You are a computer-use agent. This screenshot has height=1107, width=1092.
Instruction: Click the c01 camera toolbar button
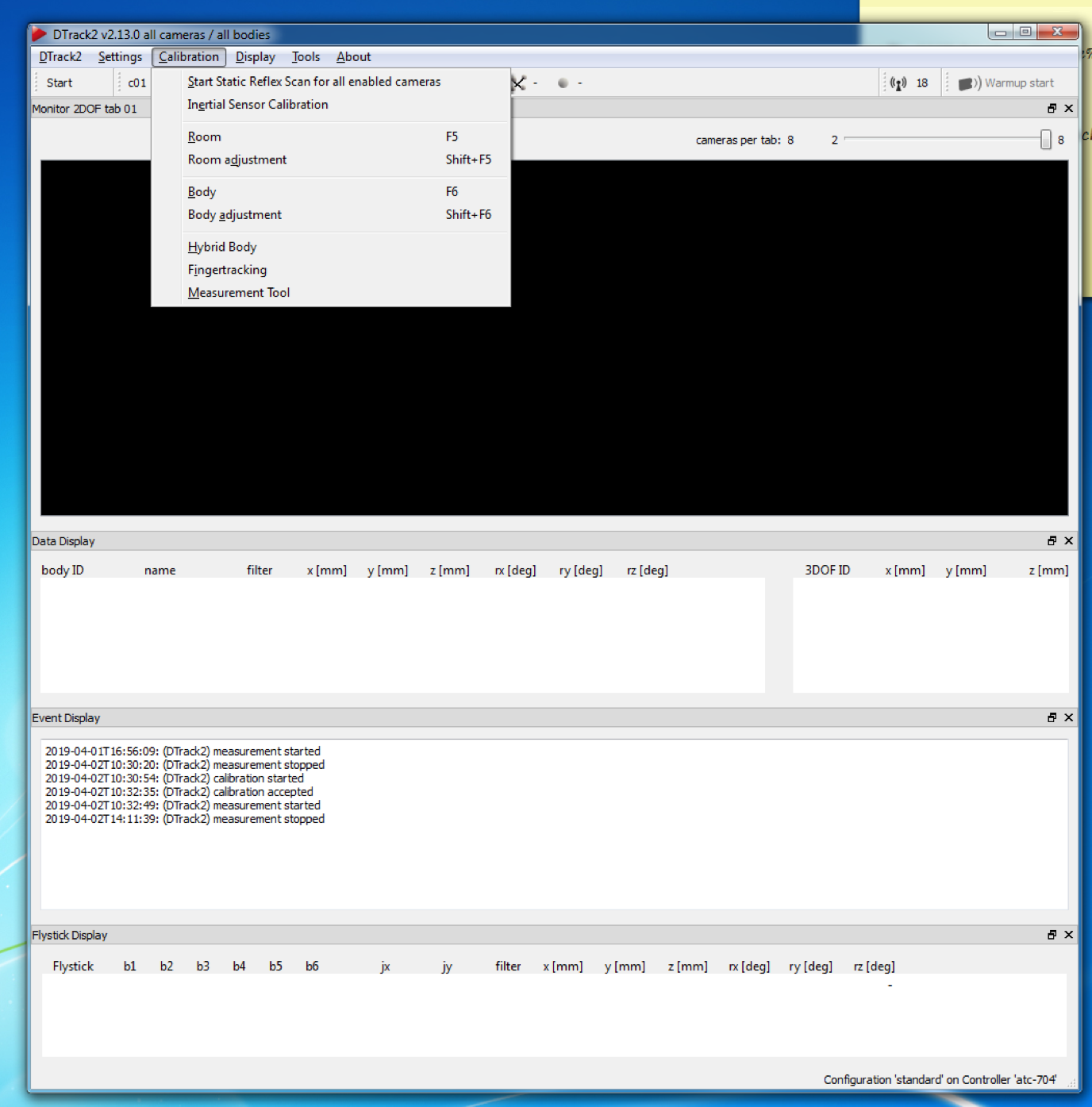point(136,83)
